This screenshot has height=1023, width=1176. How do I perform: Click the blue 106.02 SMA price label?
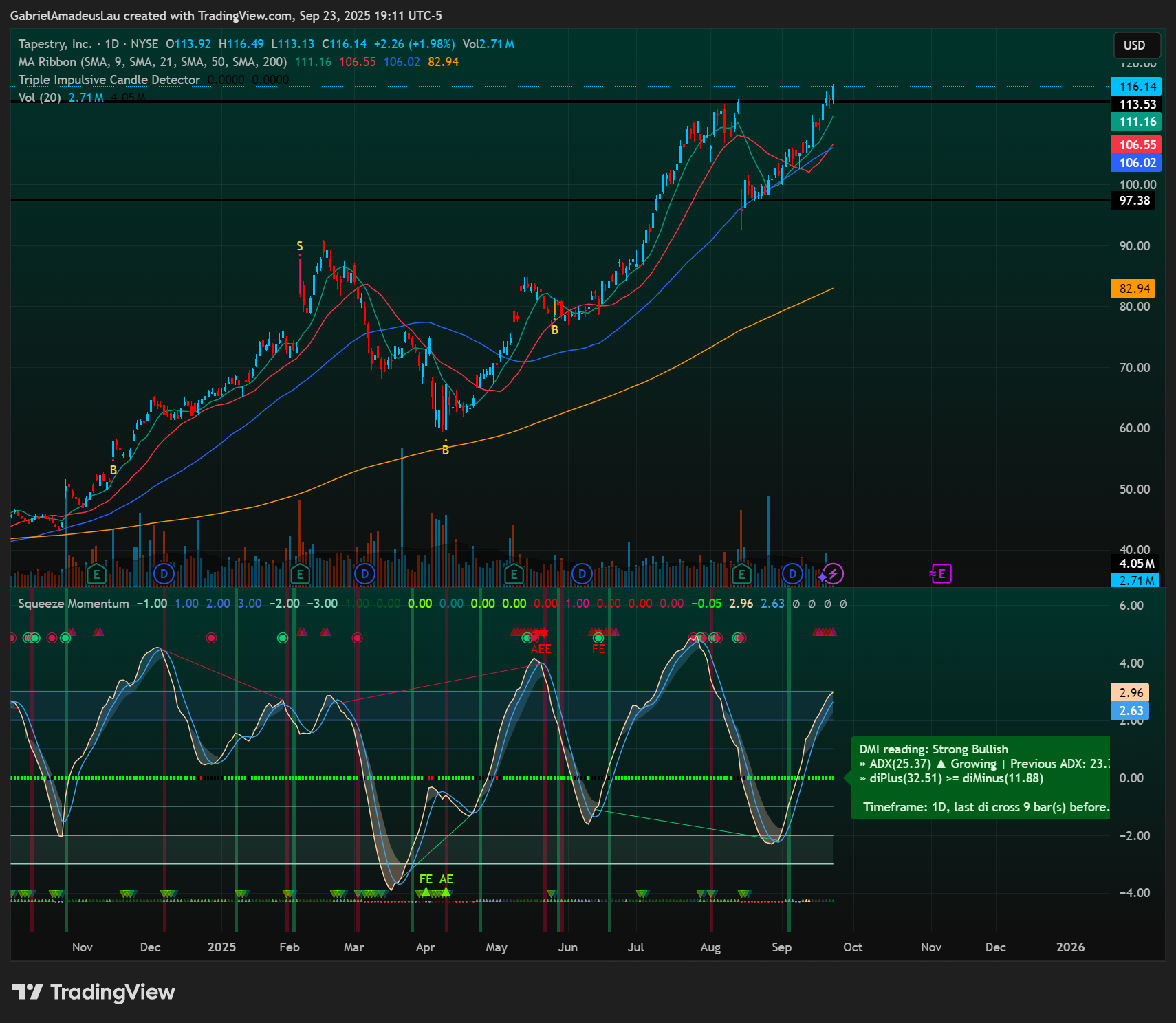point(1136,163)
